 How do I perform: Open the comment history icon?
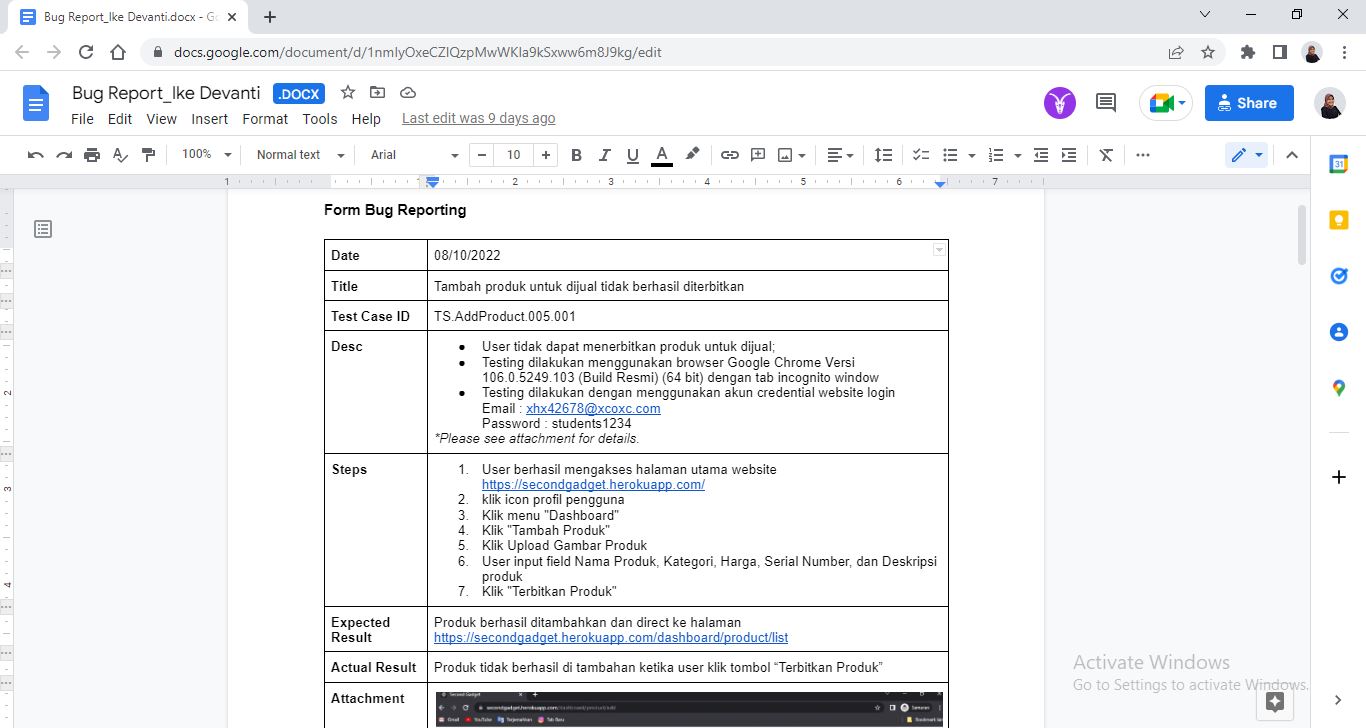[x=1106, y=102]
